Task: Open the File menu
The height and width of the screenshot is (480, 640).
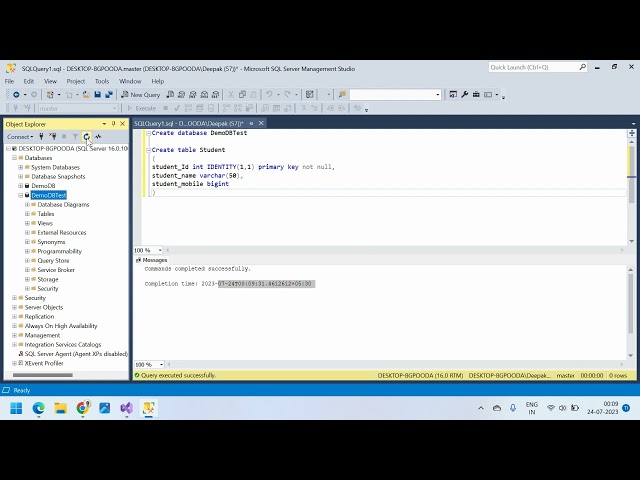Action: 9,81
